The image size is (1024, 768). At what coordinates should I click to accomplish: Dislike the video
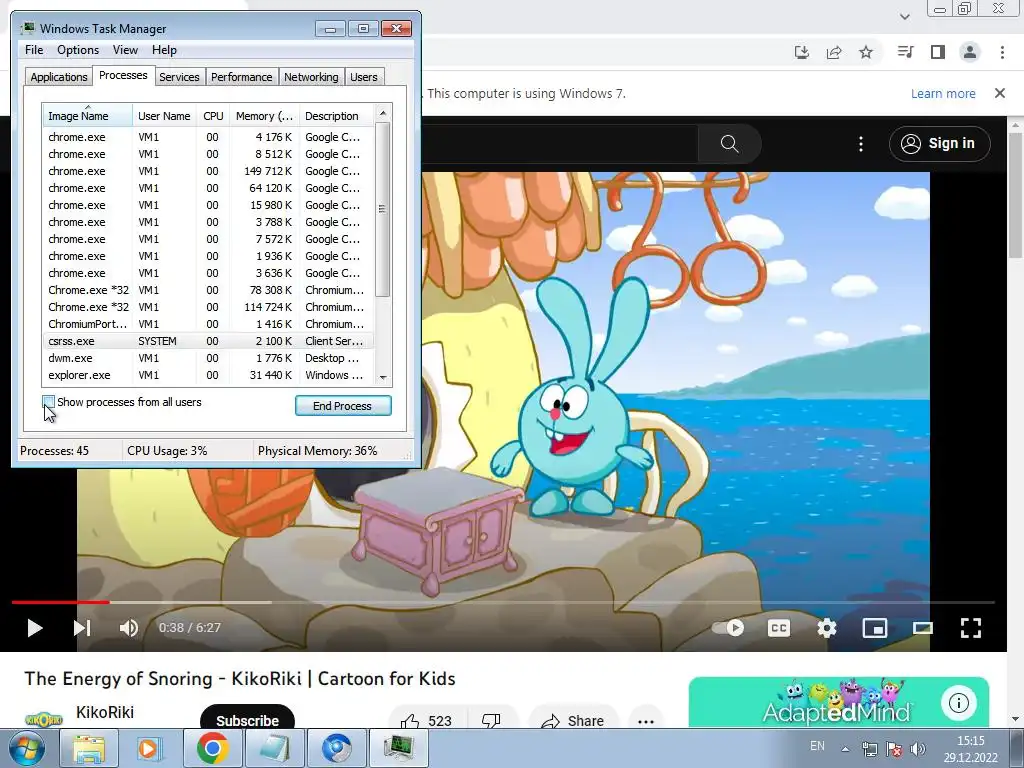pyautogui.click(x=491, y=720)
